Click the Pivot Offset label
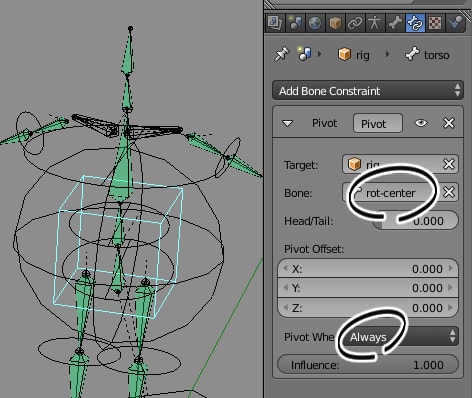This screenshot has width=472, height=398. (314, 249)
